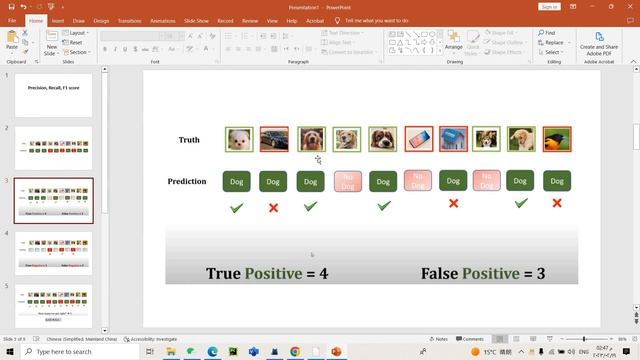Undo the last action
This screenshot has width=640, height=360.
(23, 7)
